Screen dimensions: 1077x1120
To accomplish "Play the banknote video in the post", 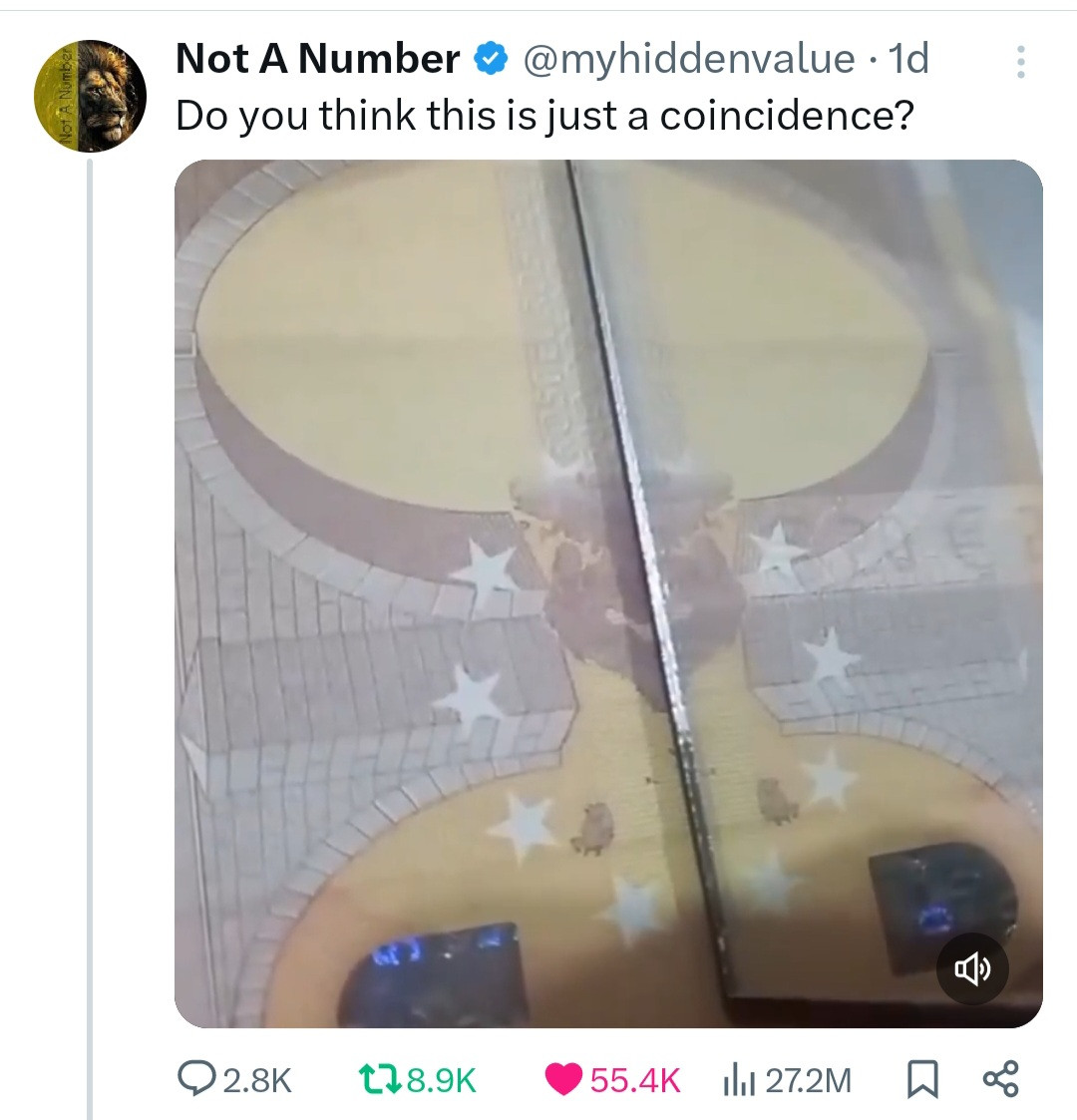I will (x=608, y=593).
